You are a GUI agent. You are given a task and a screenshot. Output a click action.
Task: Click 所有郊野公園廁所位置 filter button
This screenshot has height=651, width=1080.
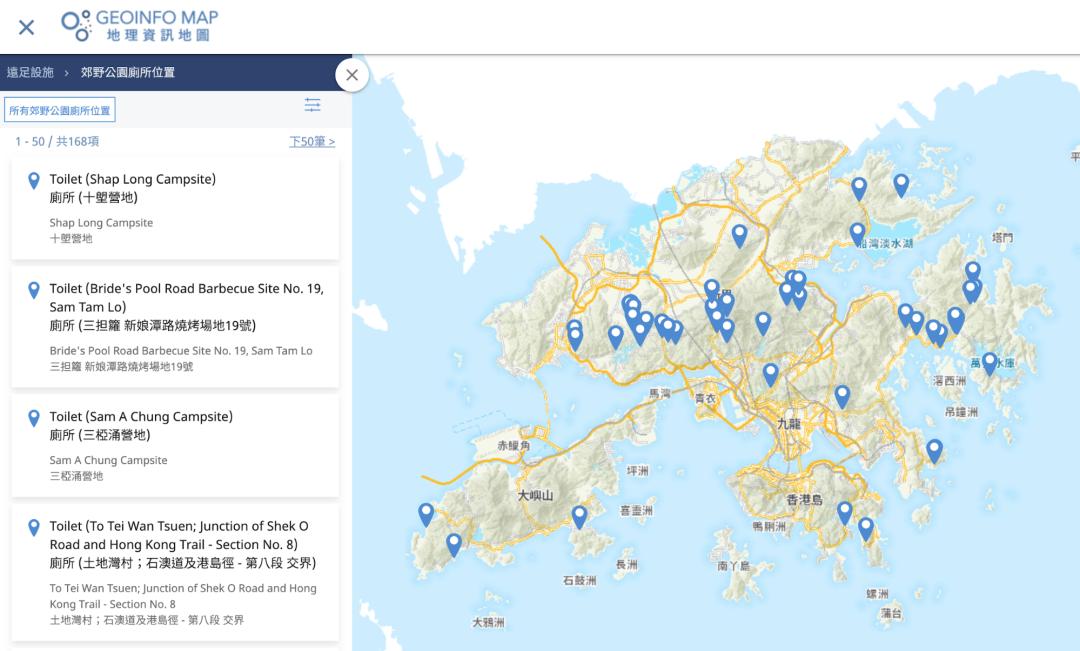[x=60, y=110]
